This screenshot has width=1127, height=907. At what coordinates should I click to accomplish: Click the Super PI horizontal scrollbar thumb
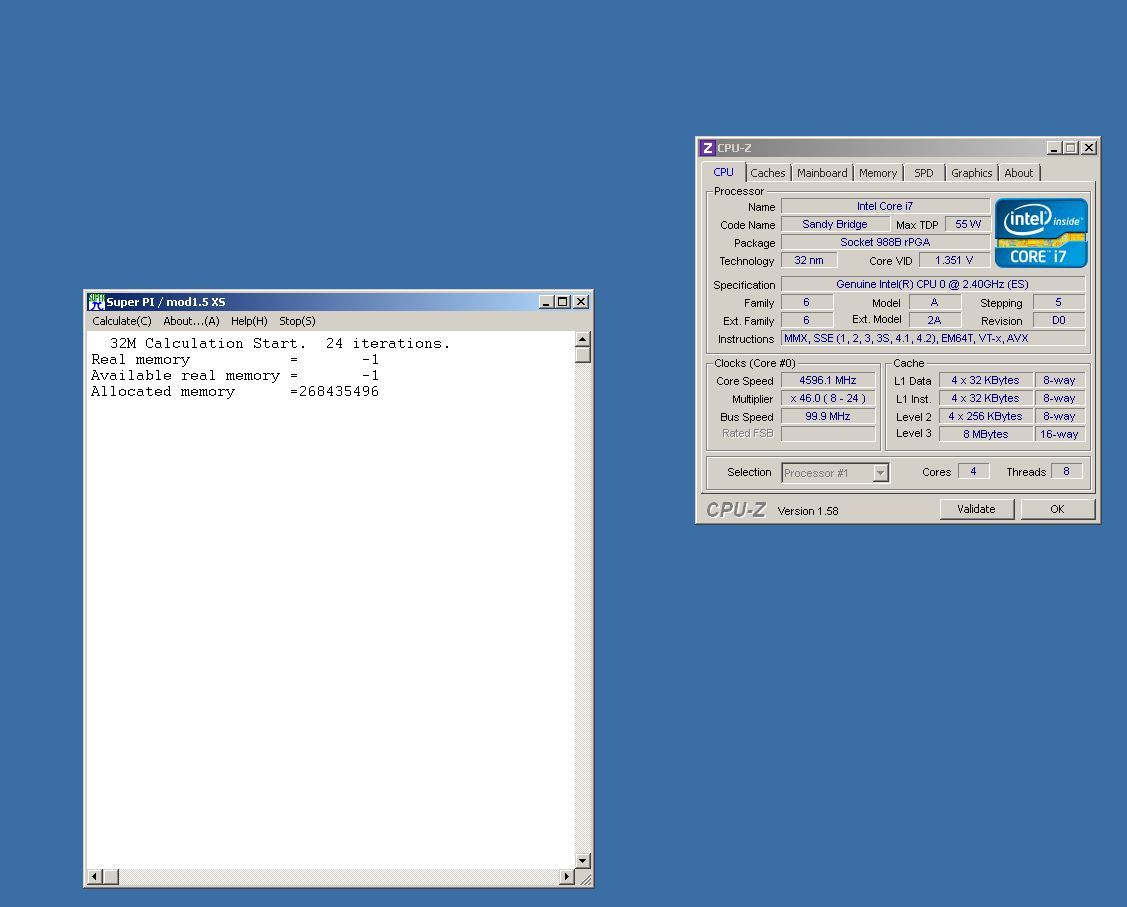click(111, 877)
